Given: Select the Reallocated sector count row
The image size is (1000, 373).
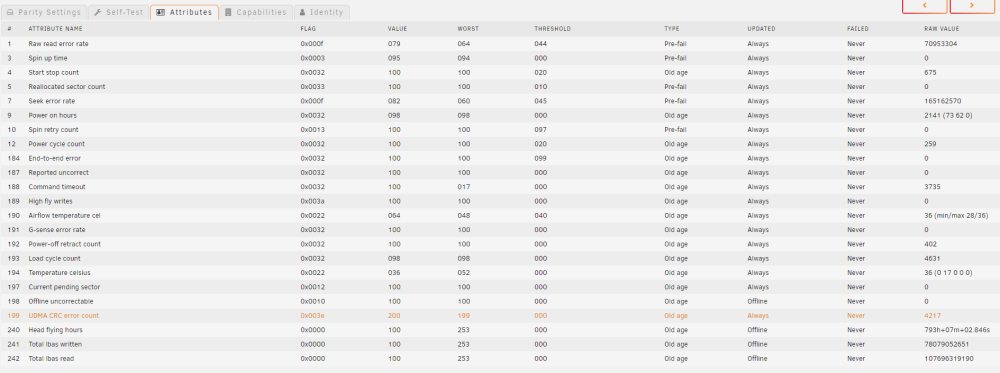Looking at the screenshot, I should [x=500, y=87].
